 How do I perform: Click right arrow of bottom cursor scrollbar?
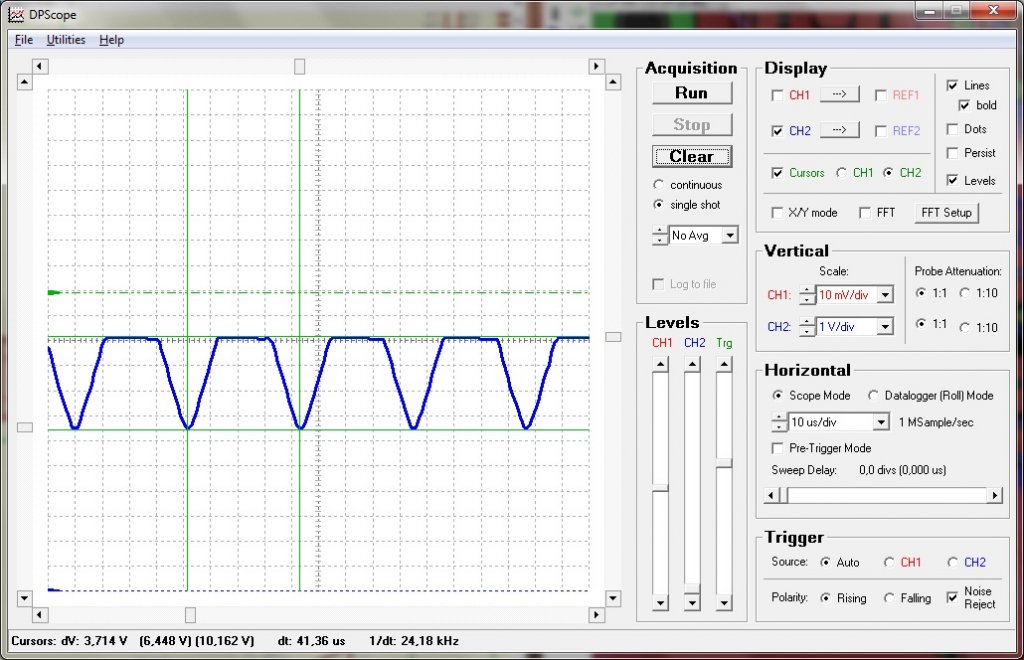coord(596,614)
